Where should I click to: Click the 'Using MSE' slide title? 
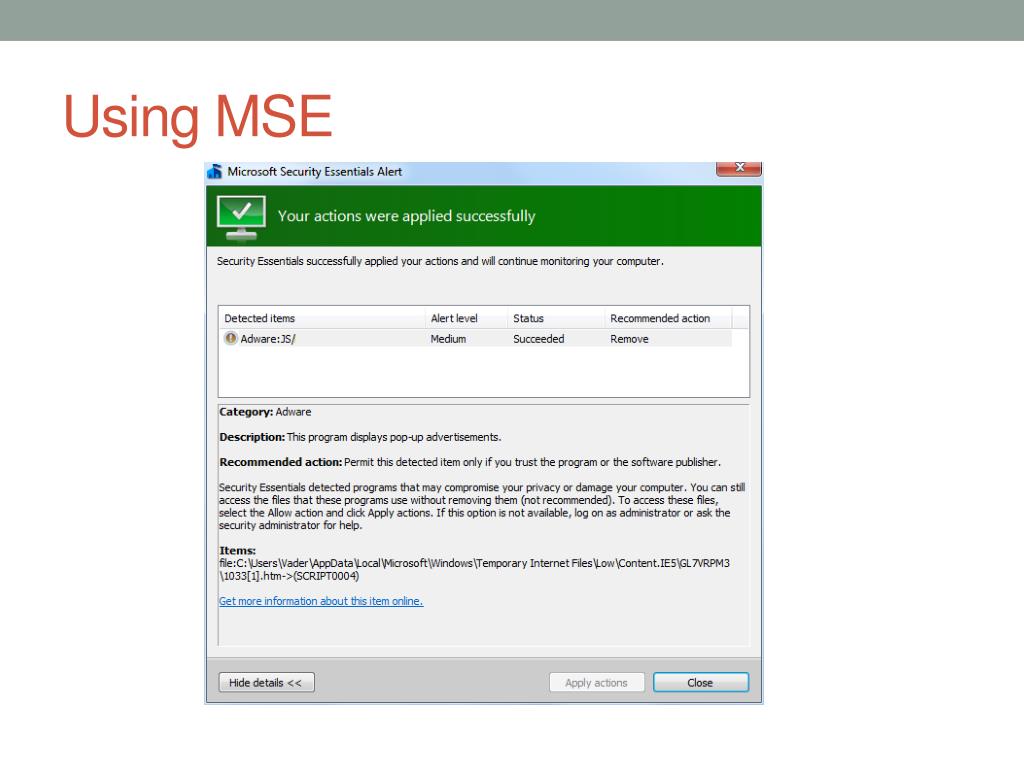[x=198, y=117]
